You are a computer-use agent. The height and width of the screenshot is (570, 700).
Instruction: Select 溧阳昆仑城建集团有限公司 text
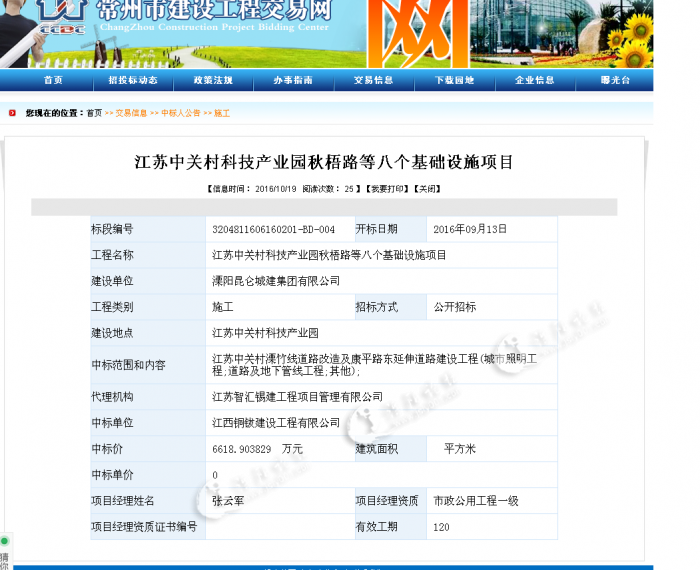point(276,281)
